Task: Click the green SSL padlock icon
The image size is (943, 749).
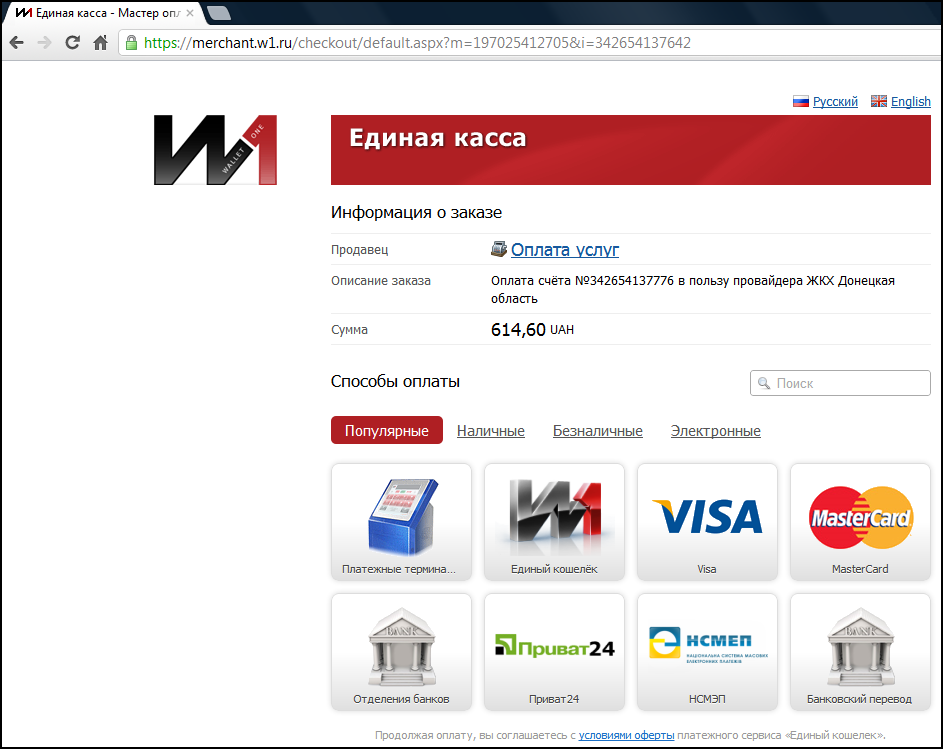Action: (131, 43)
